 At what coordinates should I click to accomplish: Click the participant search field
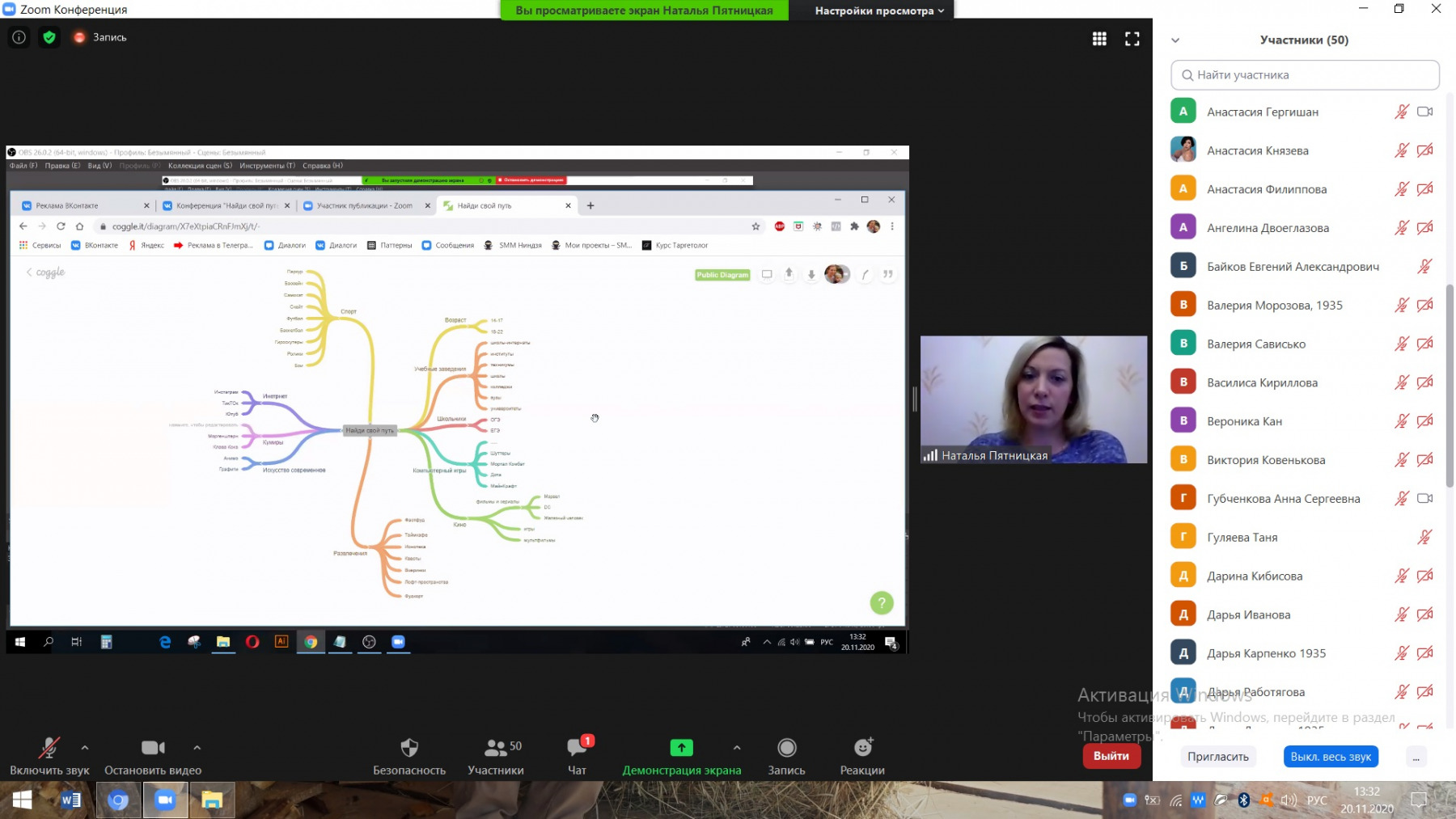(1305, 75)
